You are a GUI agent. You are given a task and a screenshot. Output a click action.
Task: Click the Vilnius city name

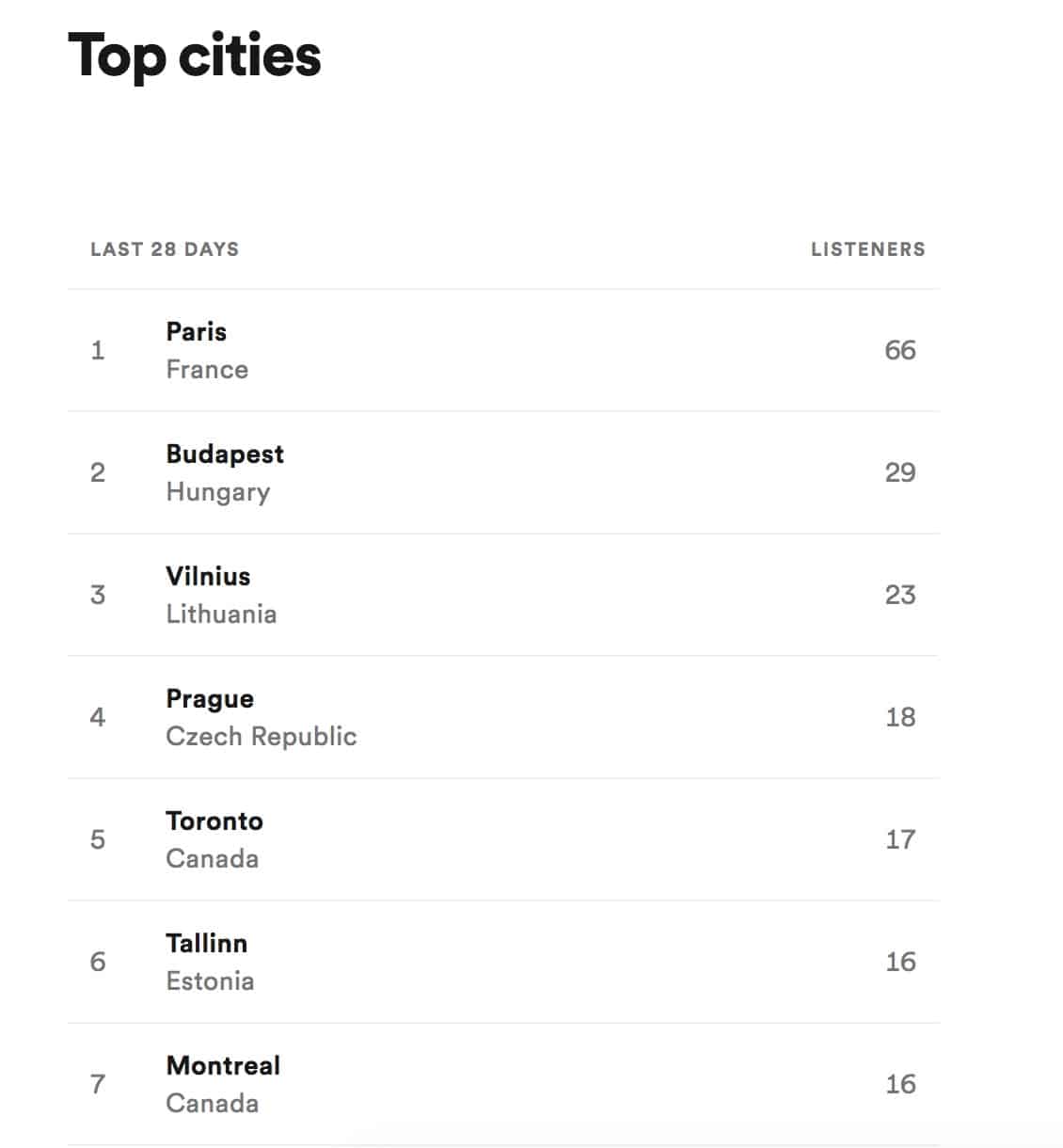click(x=208, y=576)
